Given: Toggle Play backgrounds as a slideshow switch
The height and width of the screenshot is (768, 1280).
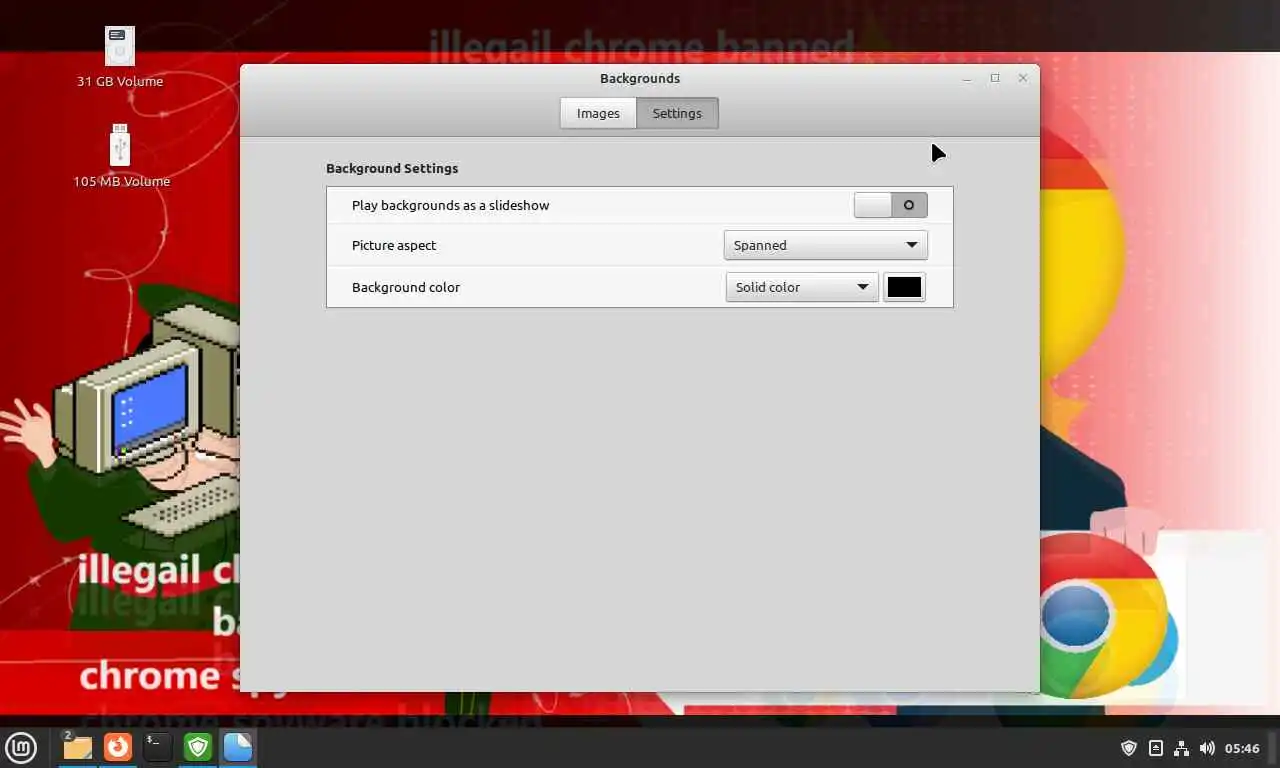Looking at the screenshot, I should coord(890,205).
